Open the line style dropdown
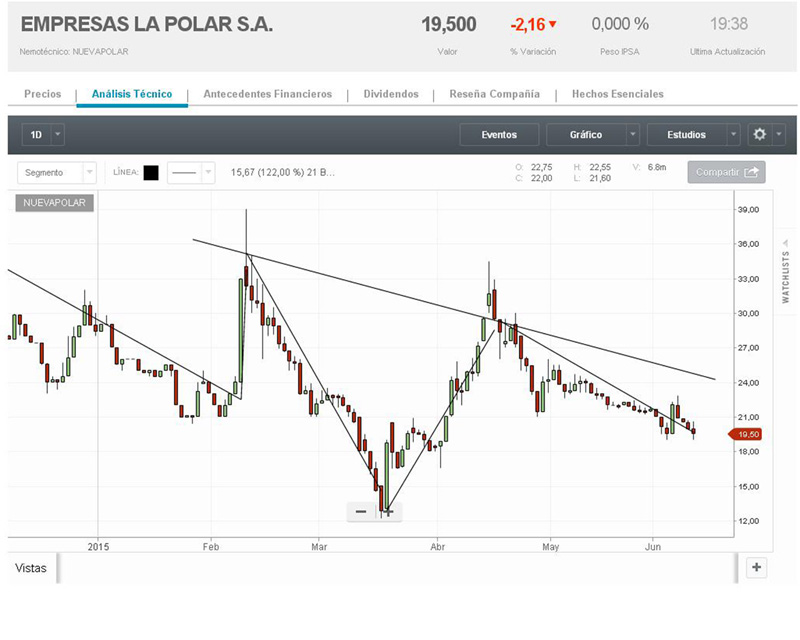This screenshot has width=800, height=640. [191, 173]
